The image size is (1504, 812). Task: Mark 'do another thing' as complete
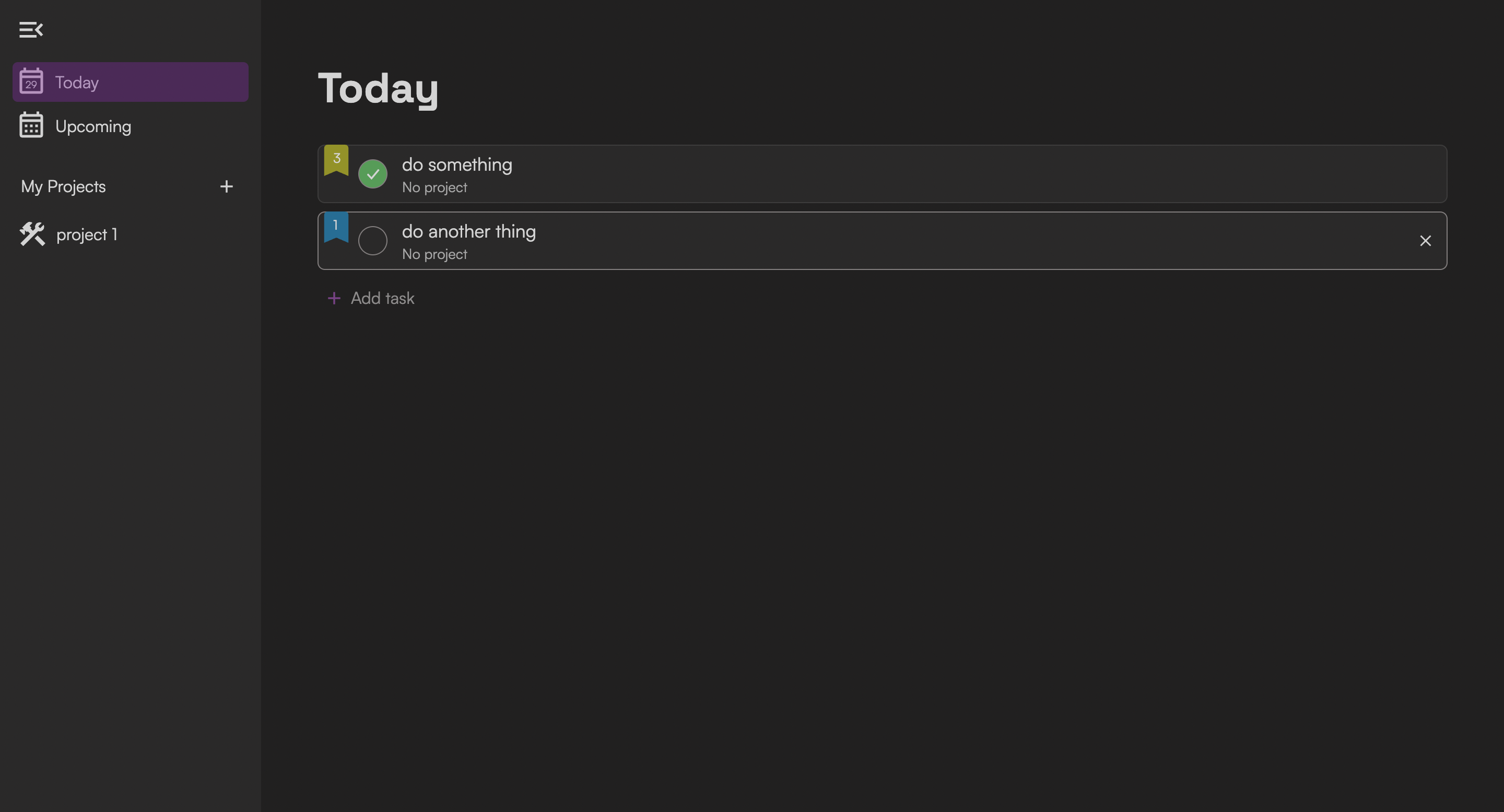(372, 241)
